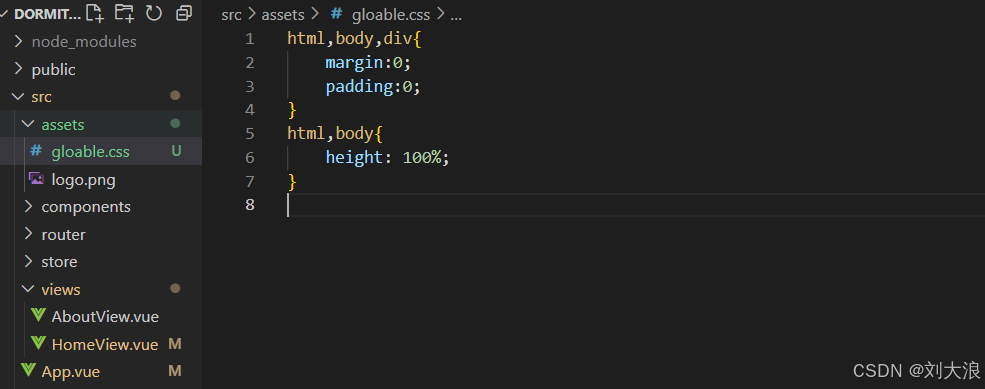Select the store folder name
The image size is (985, 389).
[60, 261]
